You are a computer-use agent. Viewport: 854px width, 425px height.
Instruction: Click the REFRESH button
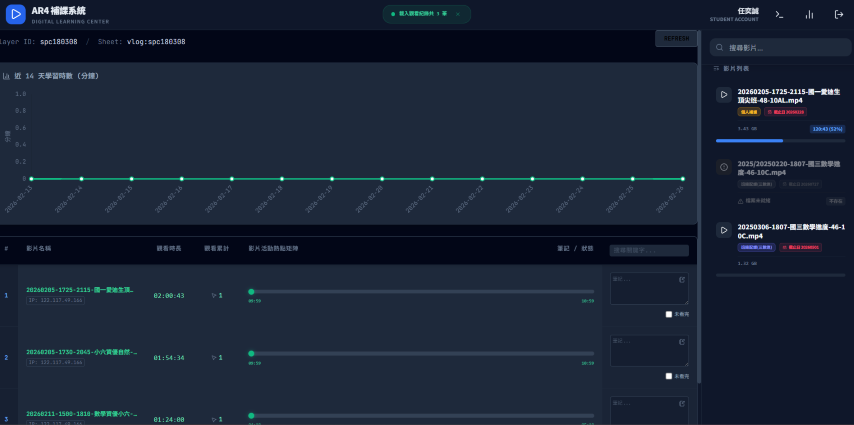[676, 38]
